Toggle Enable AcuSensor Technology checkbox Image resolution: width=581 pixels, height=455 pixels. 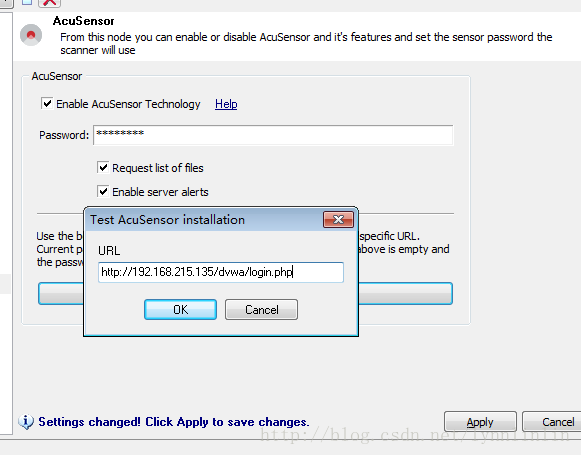[47, 103]
